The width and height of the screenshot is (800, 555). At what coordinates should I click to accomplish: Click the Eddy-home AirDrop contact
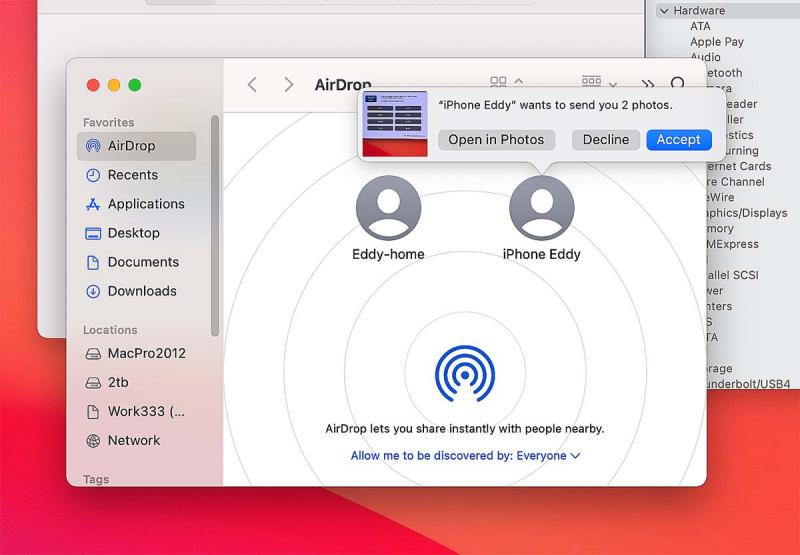[388, 218]
